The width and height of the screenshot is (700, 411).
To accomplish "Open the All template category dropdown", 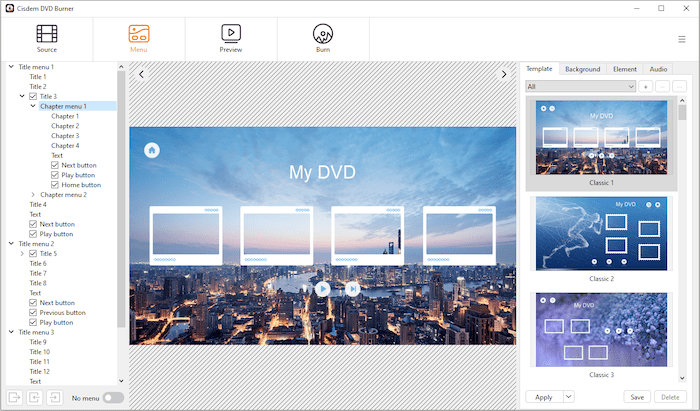I will coord(581,87).
